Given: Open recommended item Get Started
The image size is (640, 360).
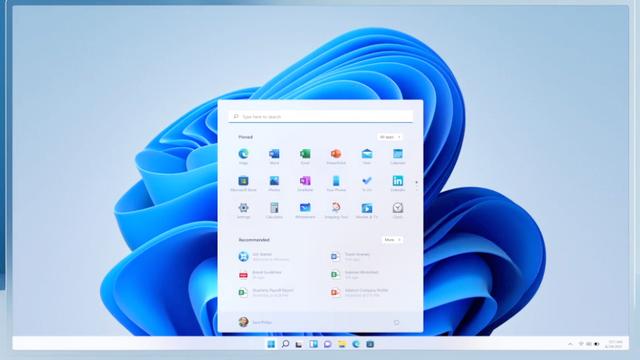Looking at the screenshot, I should [264, 256].
